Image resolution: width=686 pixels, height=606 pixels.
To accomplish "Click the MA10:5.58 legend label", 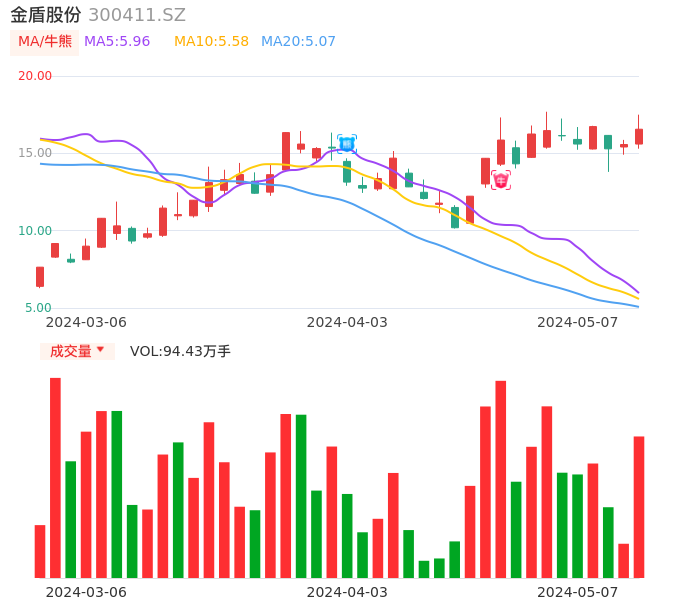I will [x=211, y=42].
